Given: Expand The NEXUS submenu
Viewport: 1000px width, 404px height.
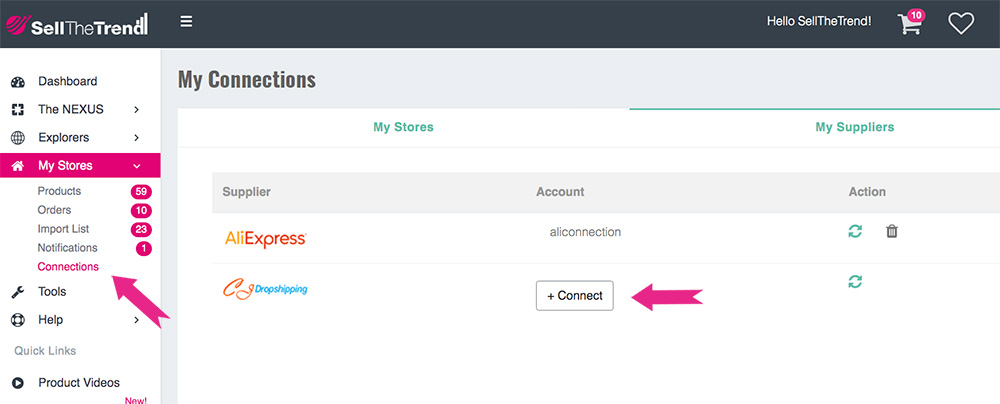Looking at the screenshot, I should point(136,110).
